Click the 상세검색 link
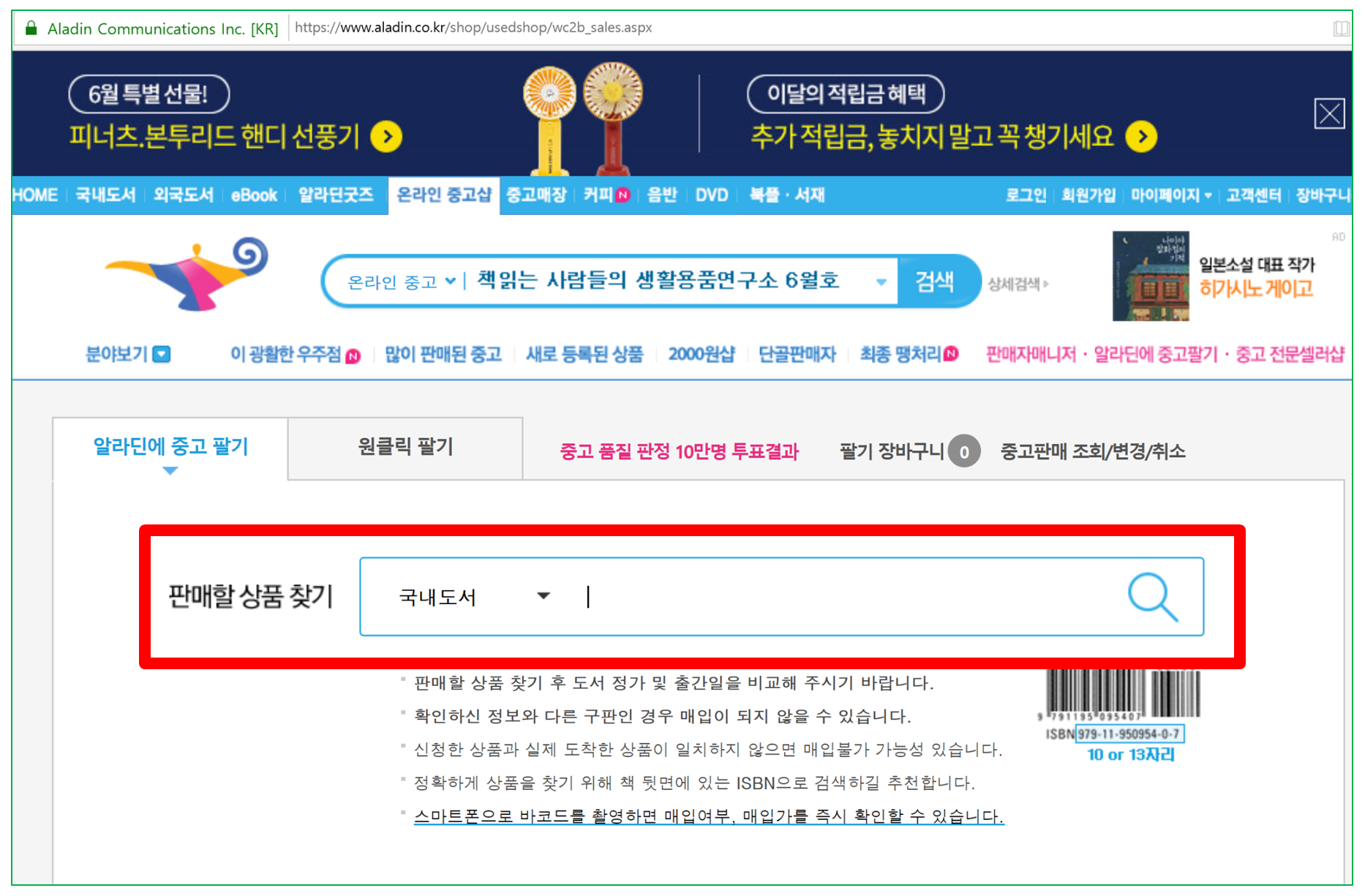Viewport: 1365px width, 896px height. pos(1018,284)
